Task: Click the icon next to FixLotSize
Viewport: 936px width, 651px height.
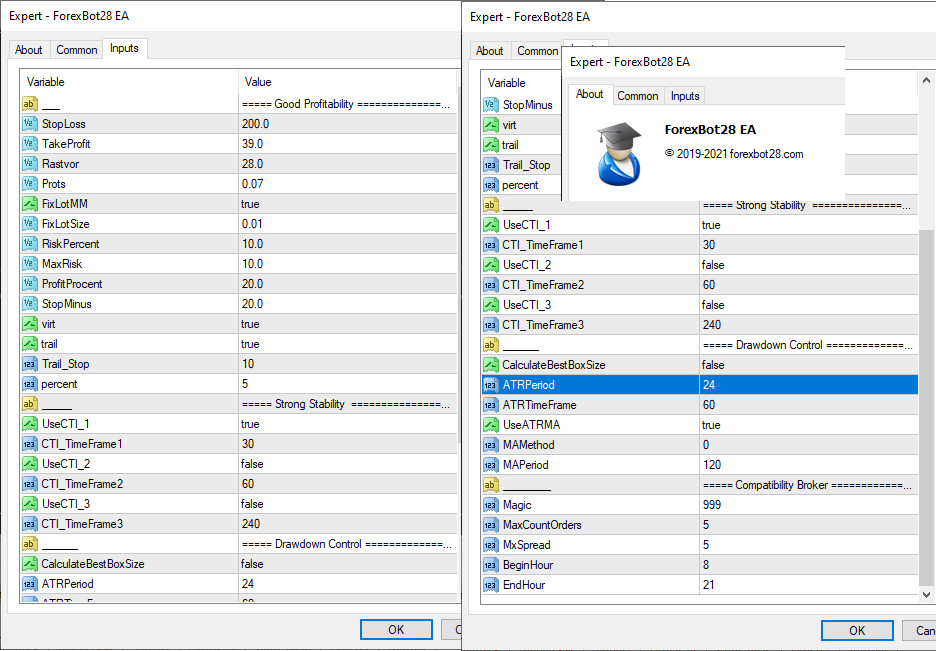Action: [30, 224]
